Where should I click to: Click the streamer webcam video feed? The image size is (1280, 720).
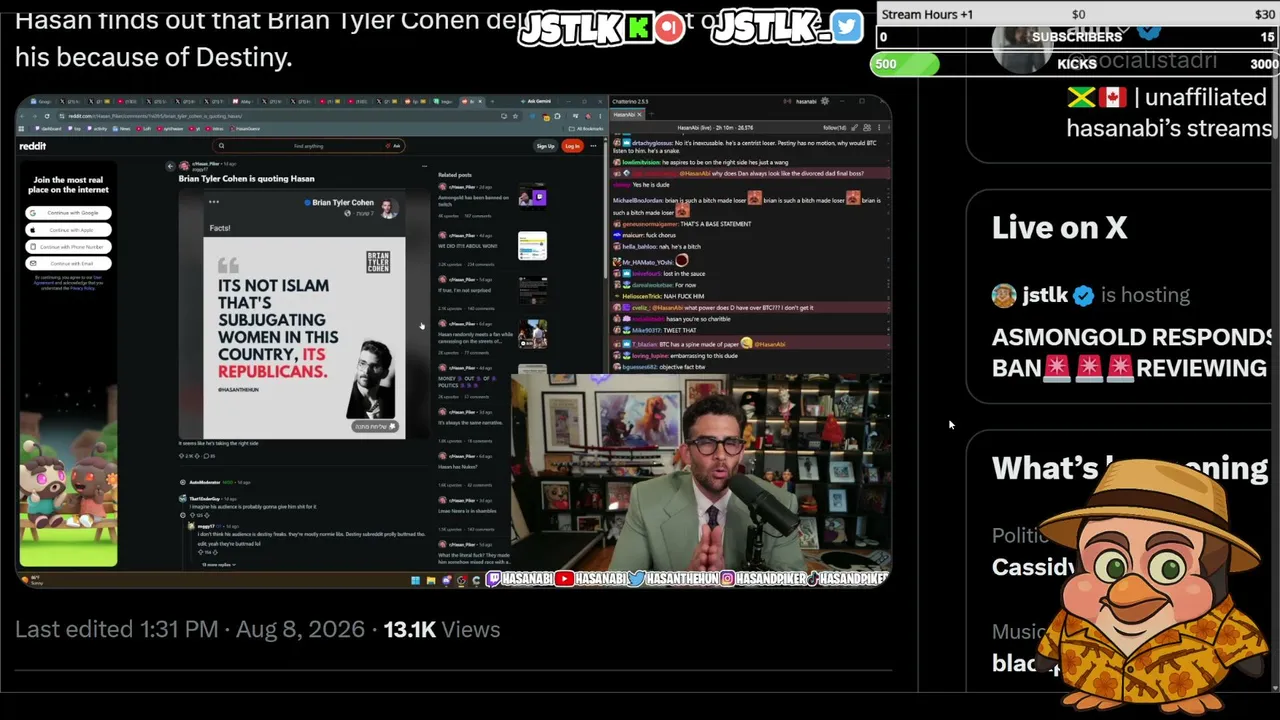[x=700, y=475]
